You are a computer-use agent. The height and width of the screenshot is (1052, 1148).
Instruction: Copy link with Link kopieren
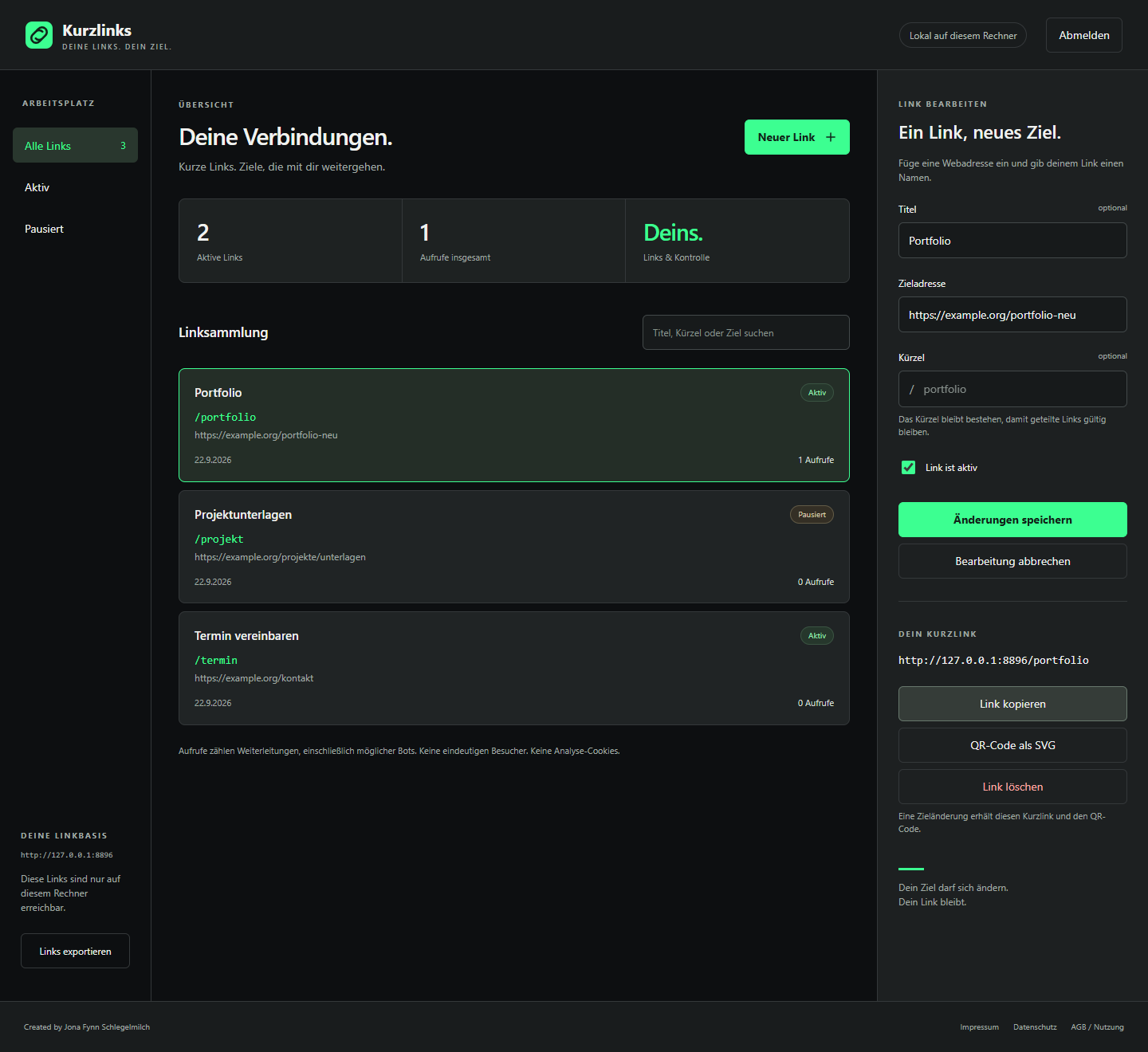(x=1012, y=704)
